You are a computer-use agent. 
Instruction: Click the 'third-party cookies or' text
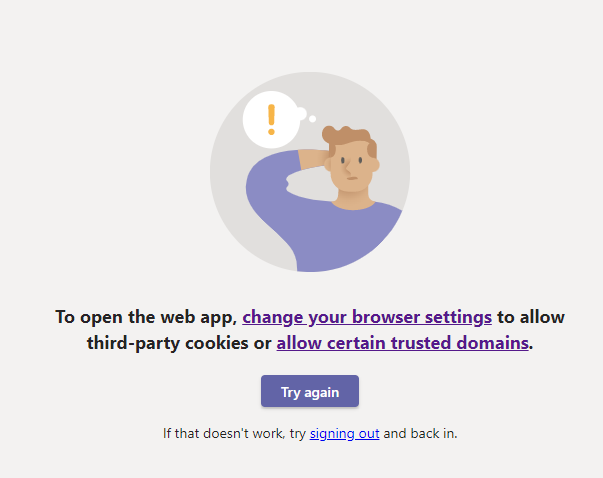(179, 343)
